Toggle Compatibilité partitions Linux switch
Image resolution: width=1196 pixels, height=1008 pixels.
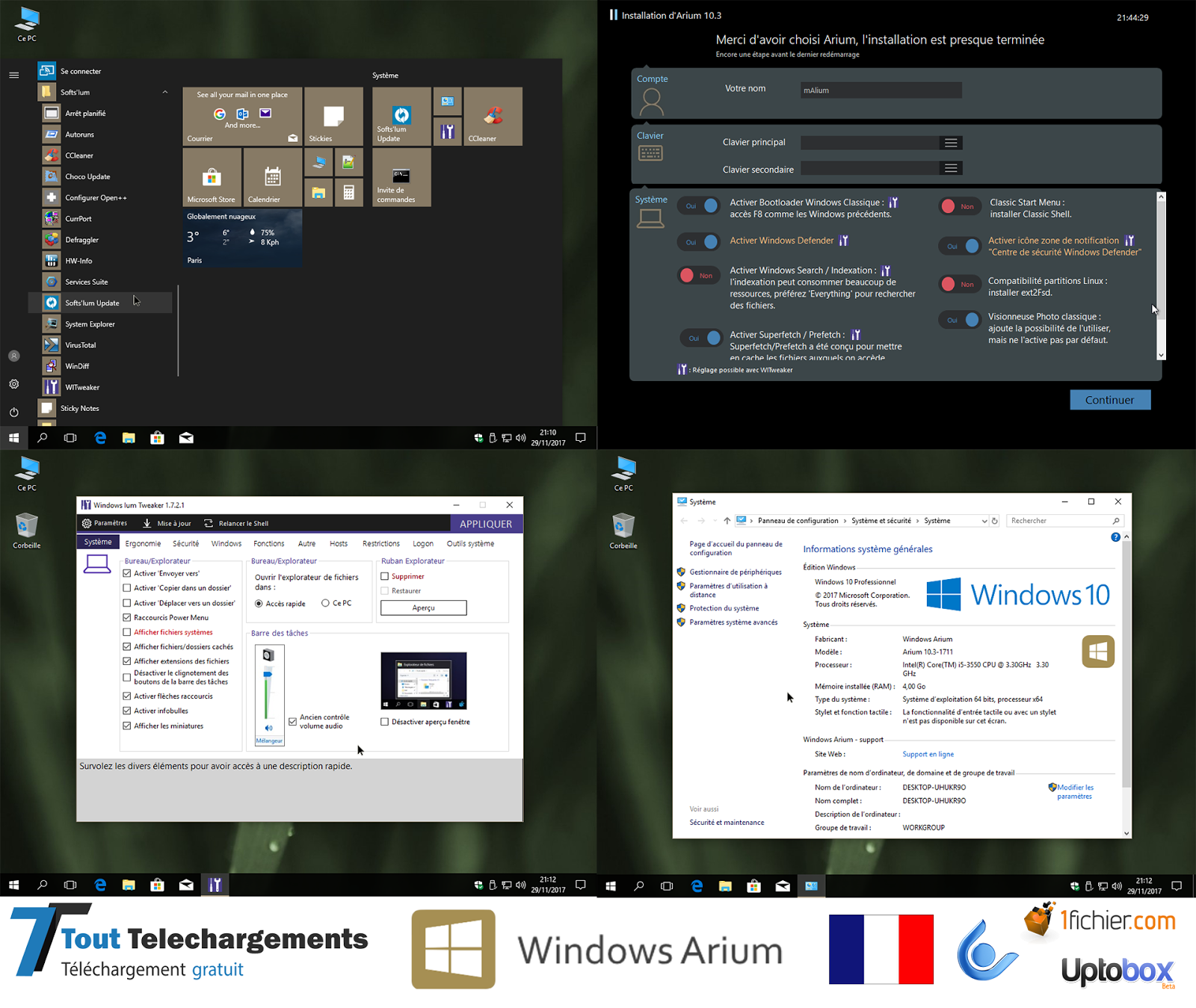coord(960,284)
